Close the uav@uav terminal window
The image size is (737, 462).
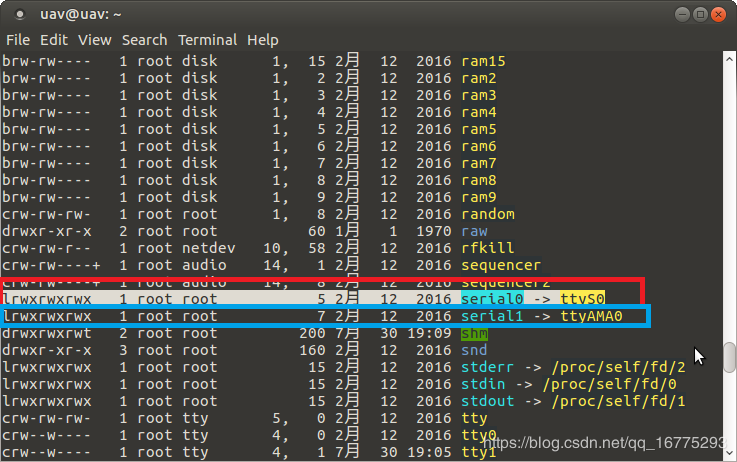click(718, 15)
